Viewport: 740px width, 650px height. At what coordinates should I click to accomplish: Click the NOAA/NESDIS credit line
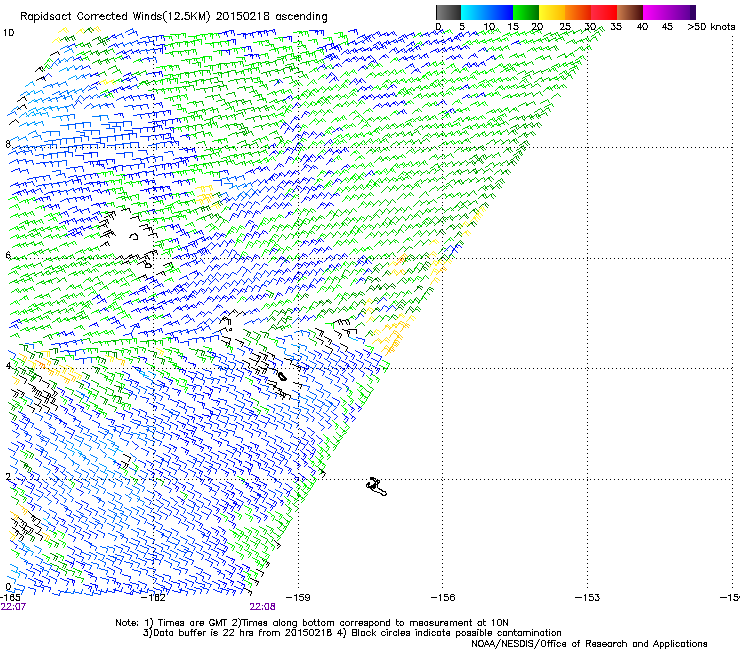(x=589, y=644)
